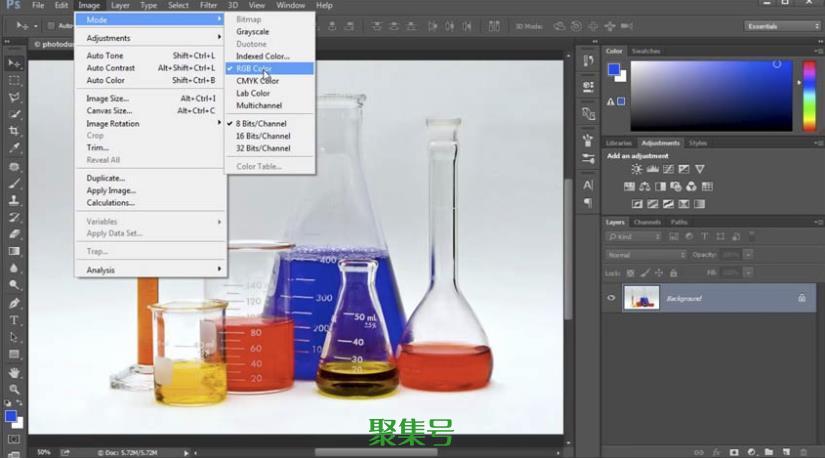The height and width of the screenshot is (458, 825).
Task: Select the Zoom magnifier tool
Action: click(14, 389)
